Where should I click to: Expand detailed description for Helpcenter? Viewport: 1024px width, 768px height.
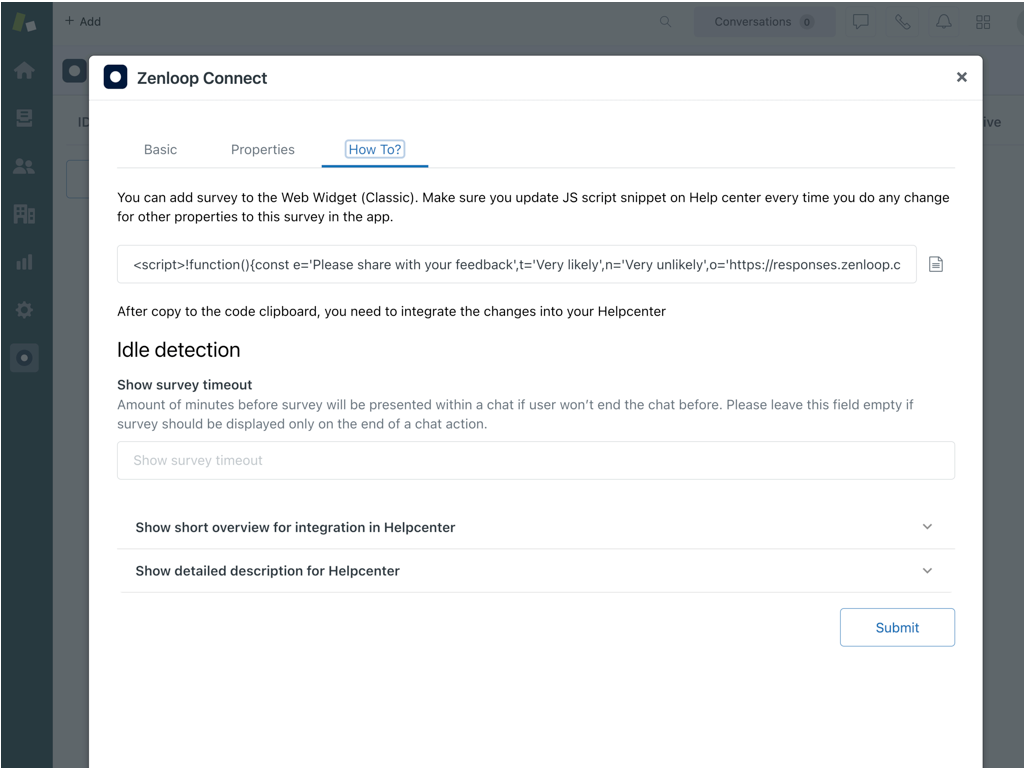coord(535,571)
